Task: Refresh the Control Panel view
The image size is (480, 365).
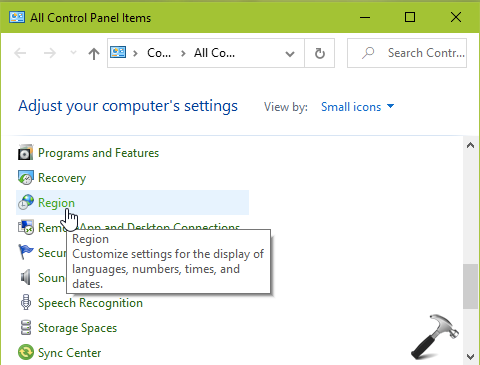Action: (x=320, y=53)
